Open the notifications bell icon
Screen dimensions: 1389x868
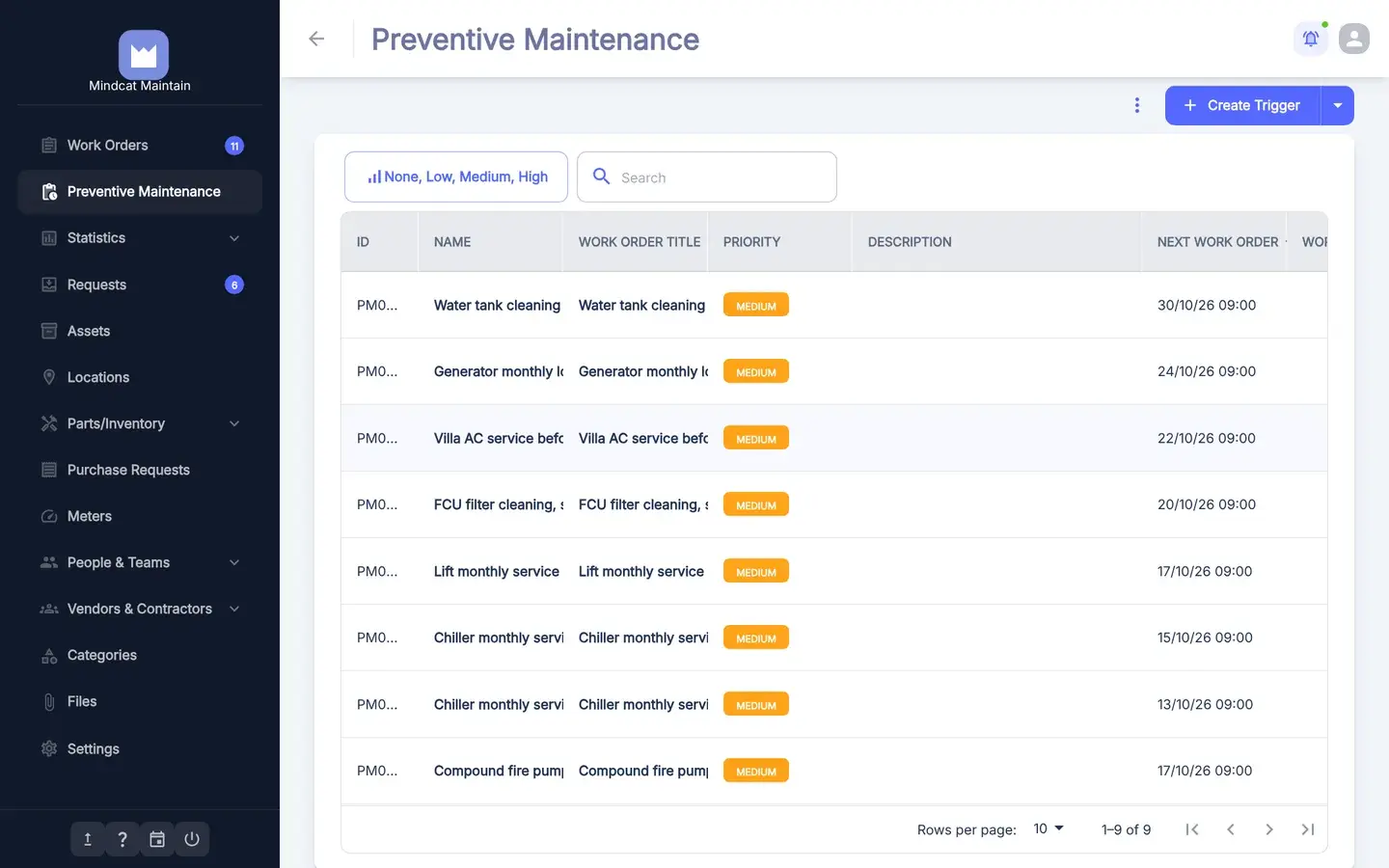click(1311, 39)
